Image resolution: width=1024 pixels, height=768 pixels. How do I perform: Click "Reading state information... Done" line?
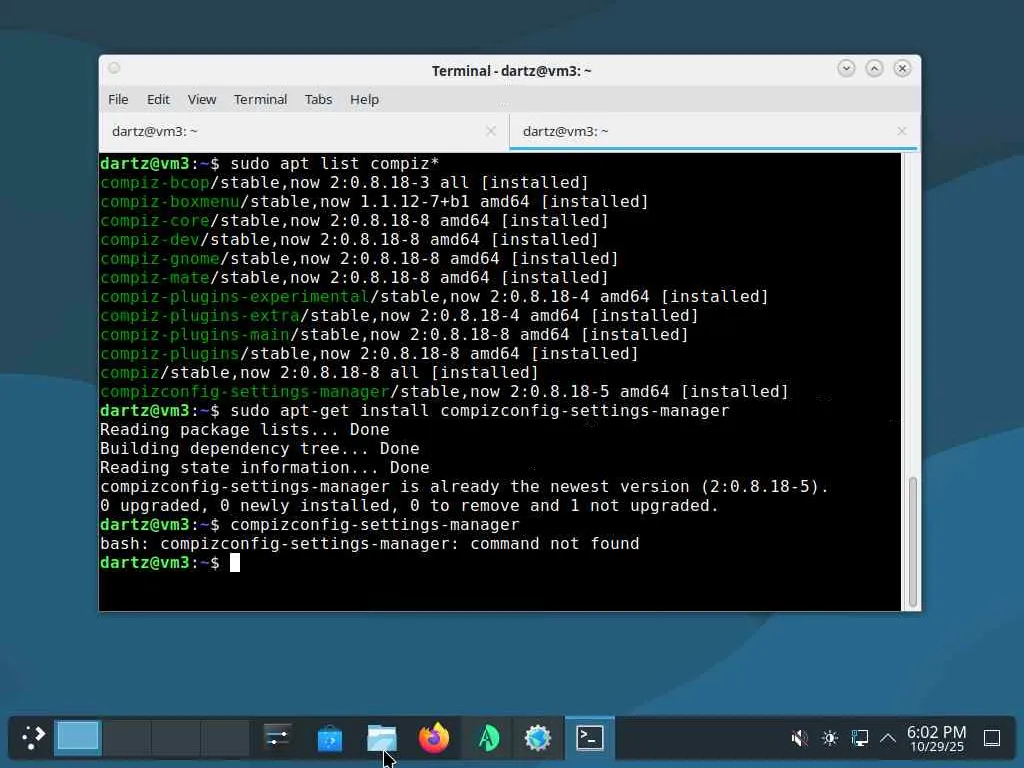264,467
